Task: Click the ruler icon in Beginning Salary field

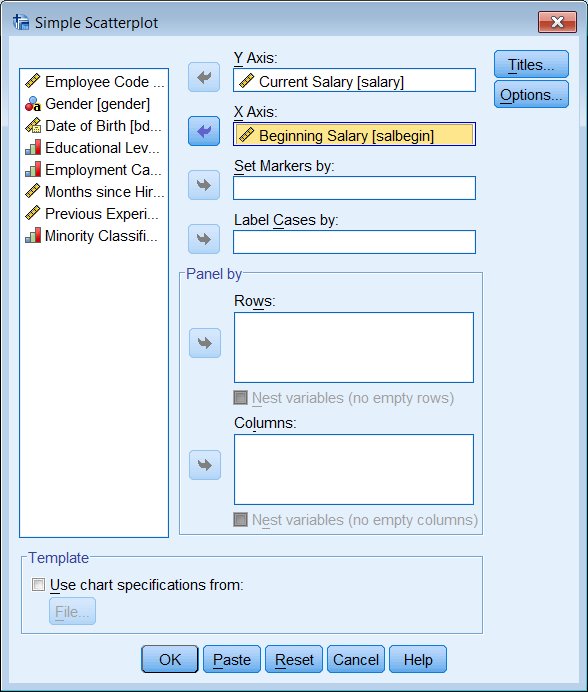Action: point(246,135)
